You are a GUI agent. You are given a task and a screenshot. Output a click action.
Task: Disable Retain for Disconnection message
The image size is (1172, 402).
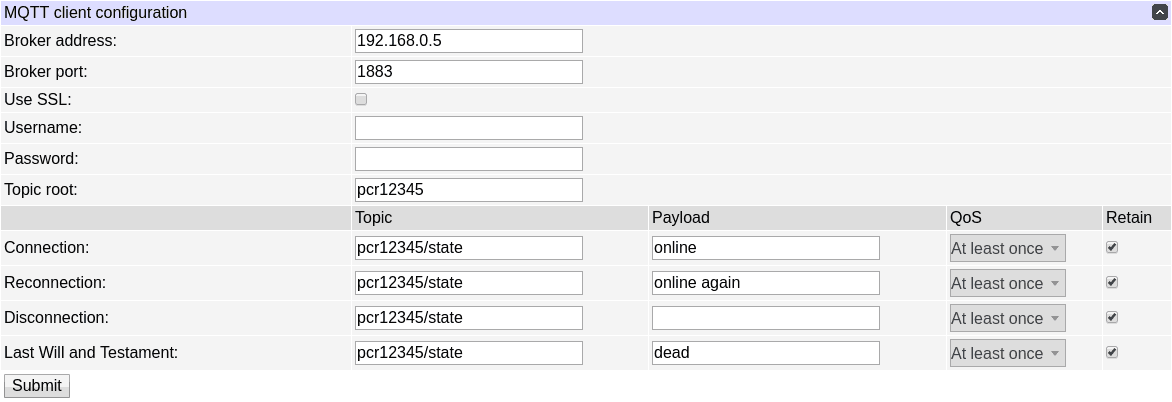pos(1112,317)
